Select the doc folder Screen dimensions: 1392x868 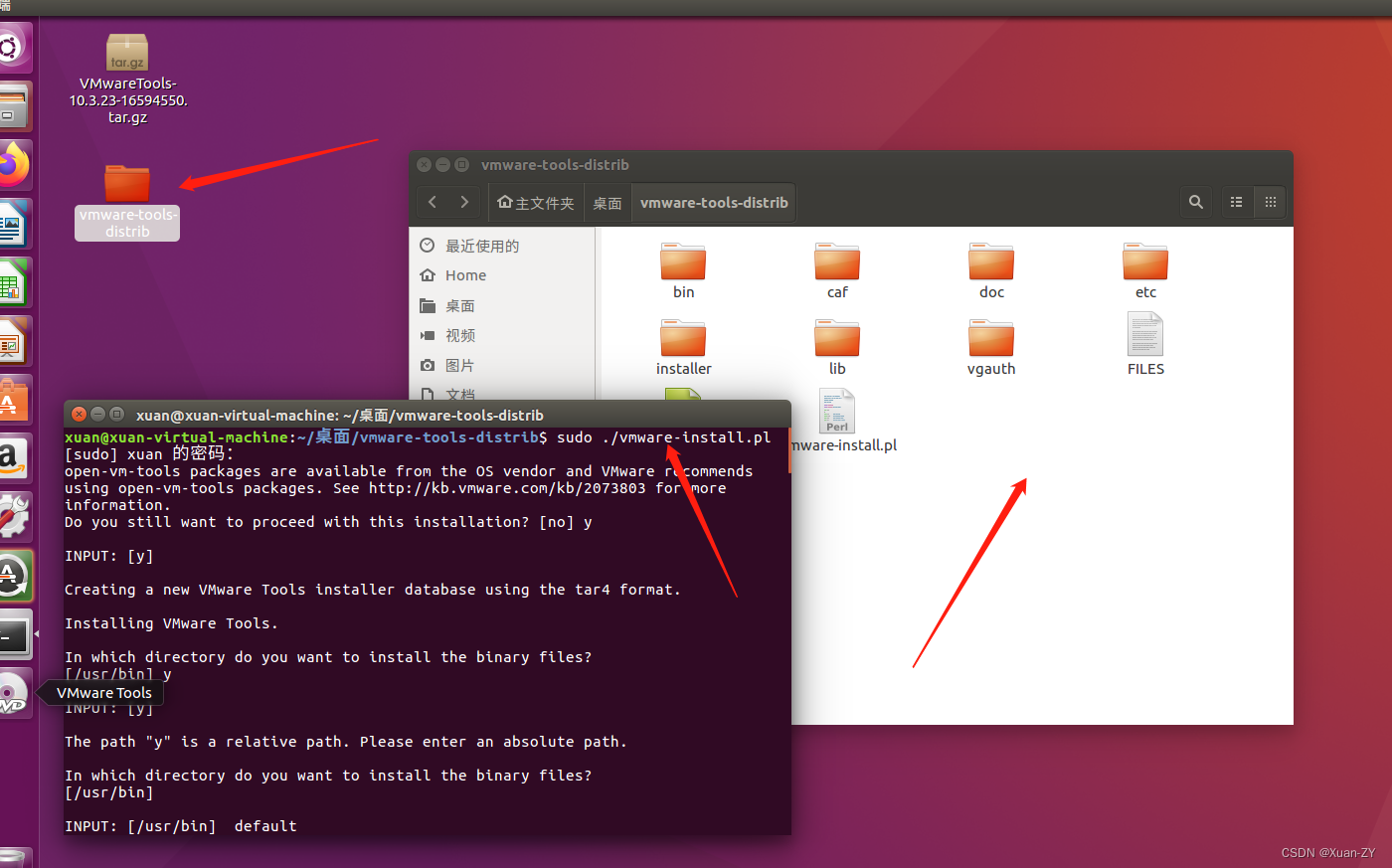(x=991, y=270)
